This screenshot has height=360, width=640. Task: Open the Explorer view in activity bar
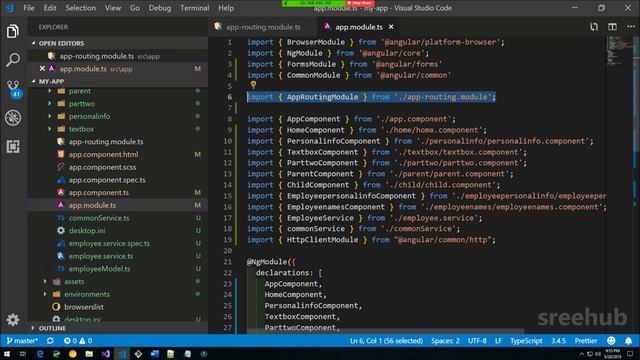coord(13,31)
